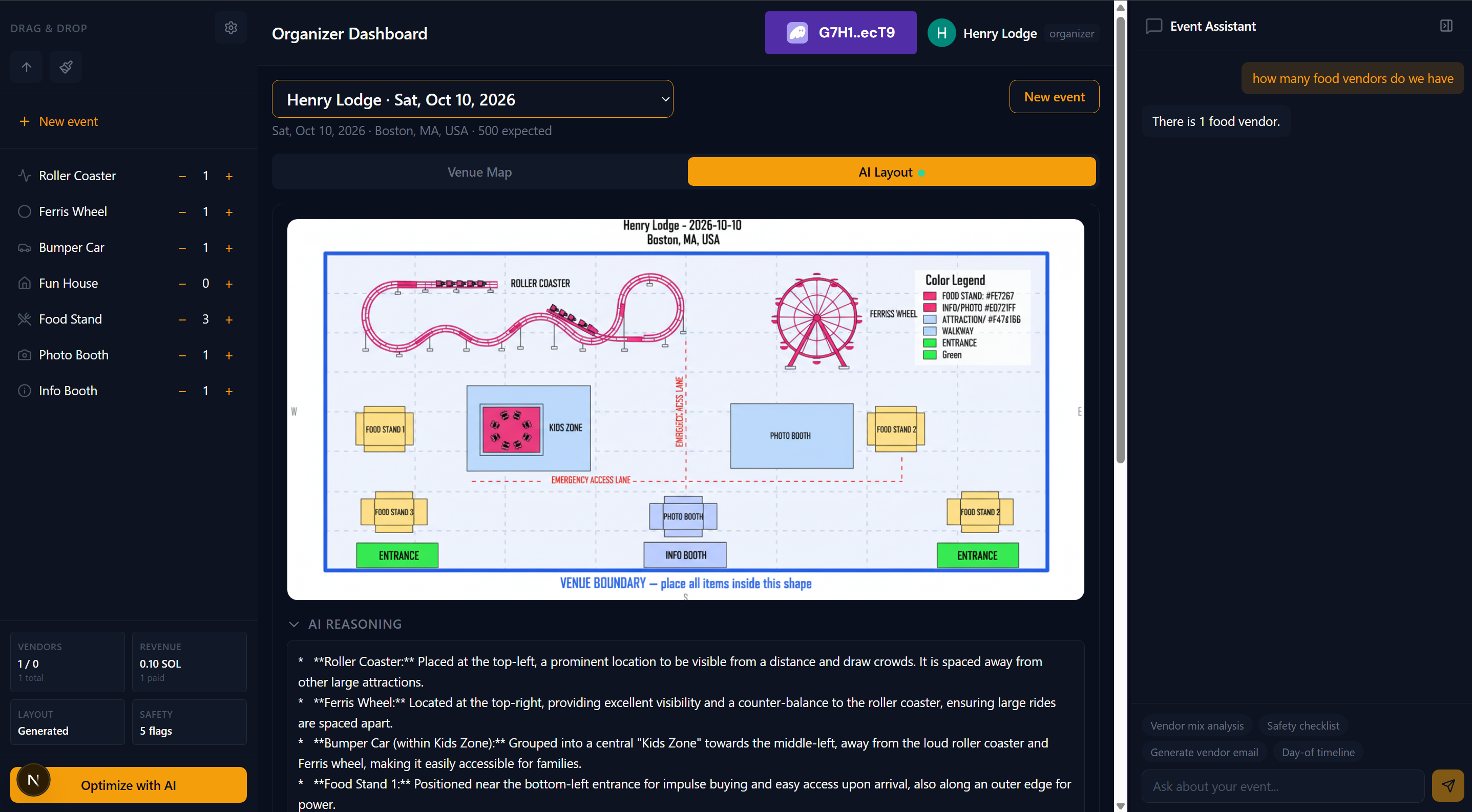Click the Roller Coaster item icon
Screen dimensions: 1472x812
pos(25,175)
